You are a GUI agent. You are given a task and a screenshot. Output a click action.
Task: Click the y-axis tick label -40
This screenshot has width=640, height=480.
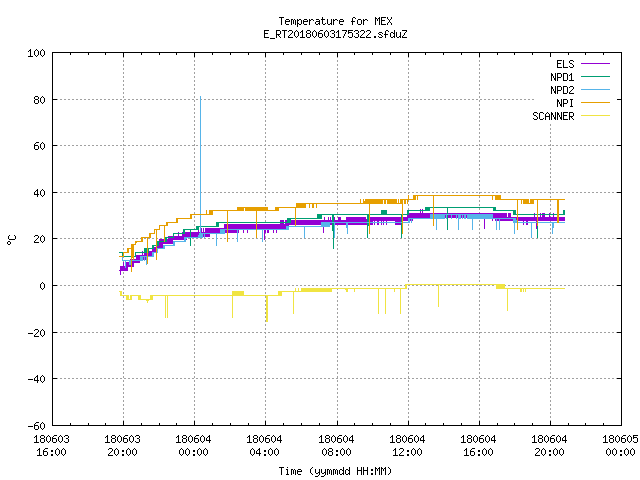36,379
